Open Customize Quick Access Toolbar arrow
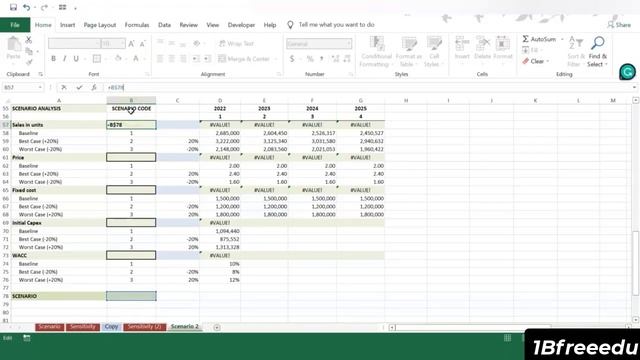 coord(76,8)
